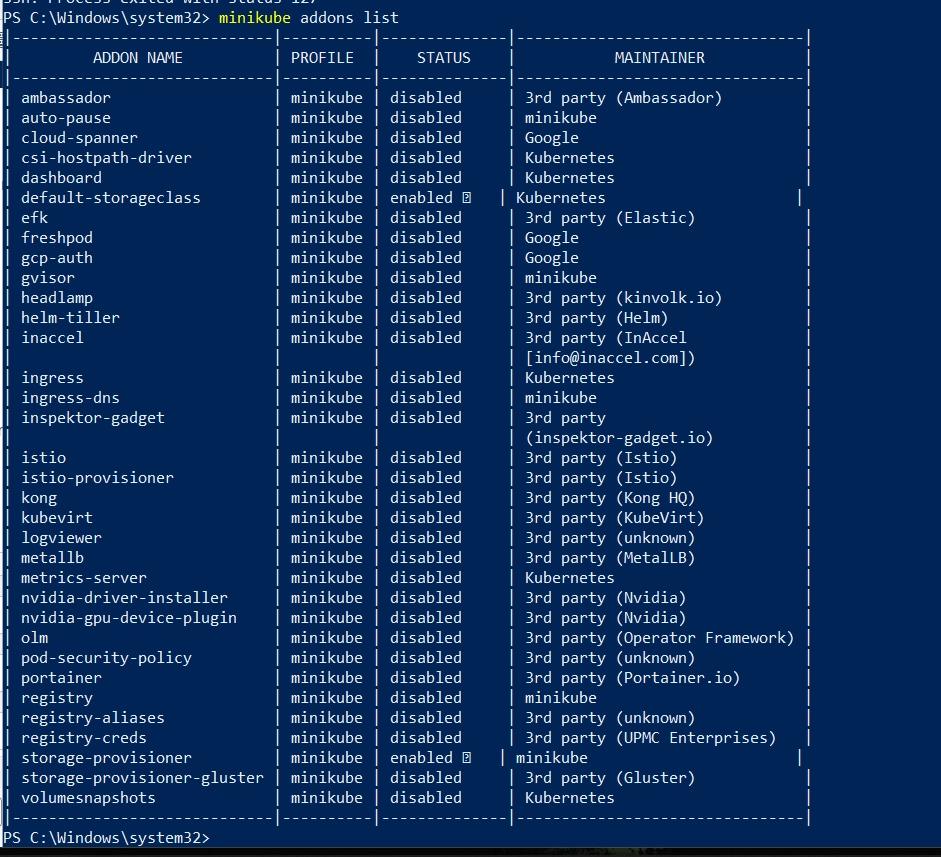Image resolution: width=941 pixels, height=857 pixels.
Task: Click 'enabled' status in storage-provisioner row
Action: [x=421, y=758]
